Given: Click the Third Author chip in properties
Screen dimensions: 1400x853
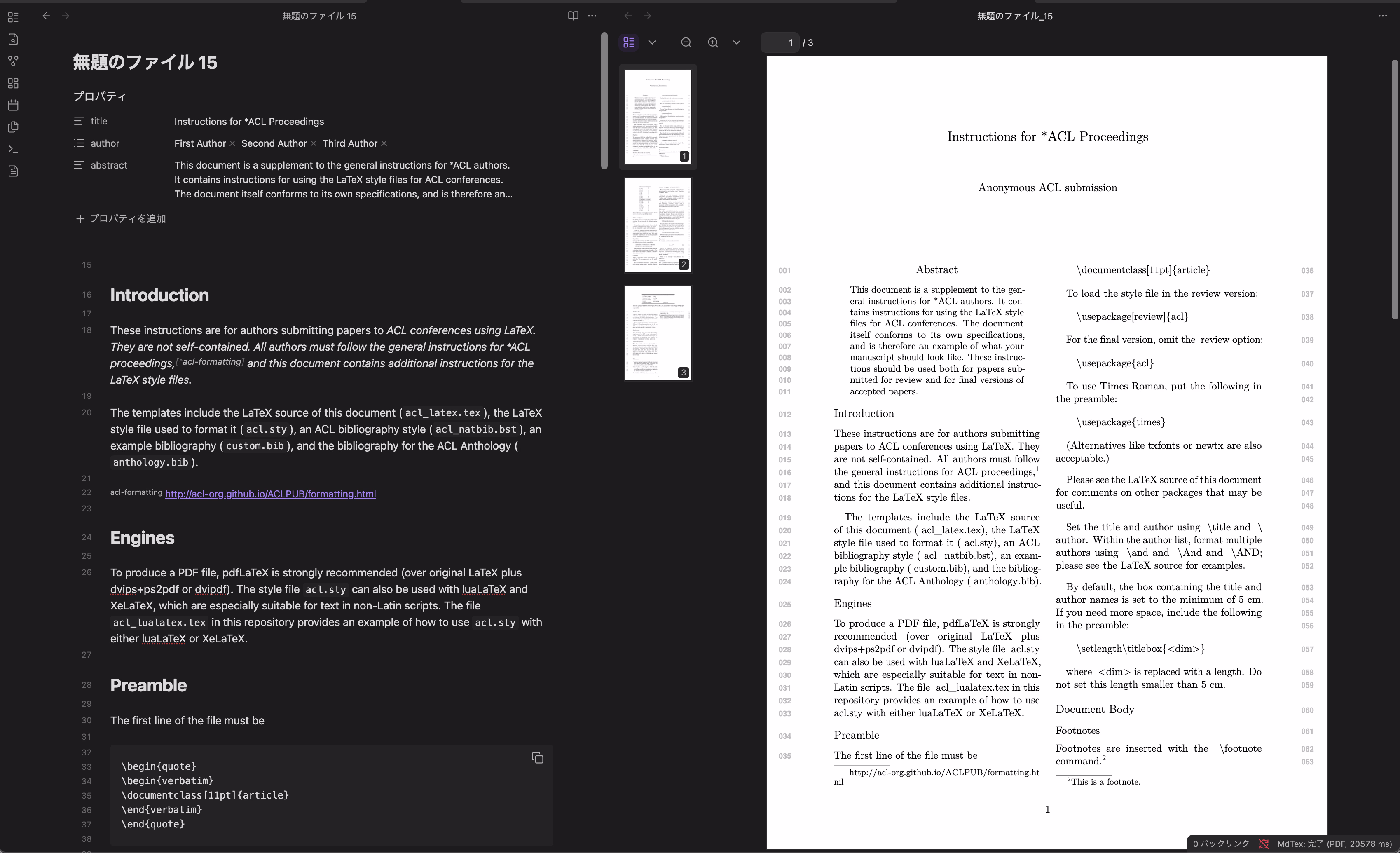Looking at the screenshot, I should [x=349, y=143].
